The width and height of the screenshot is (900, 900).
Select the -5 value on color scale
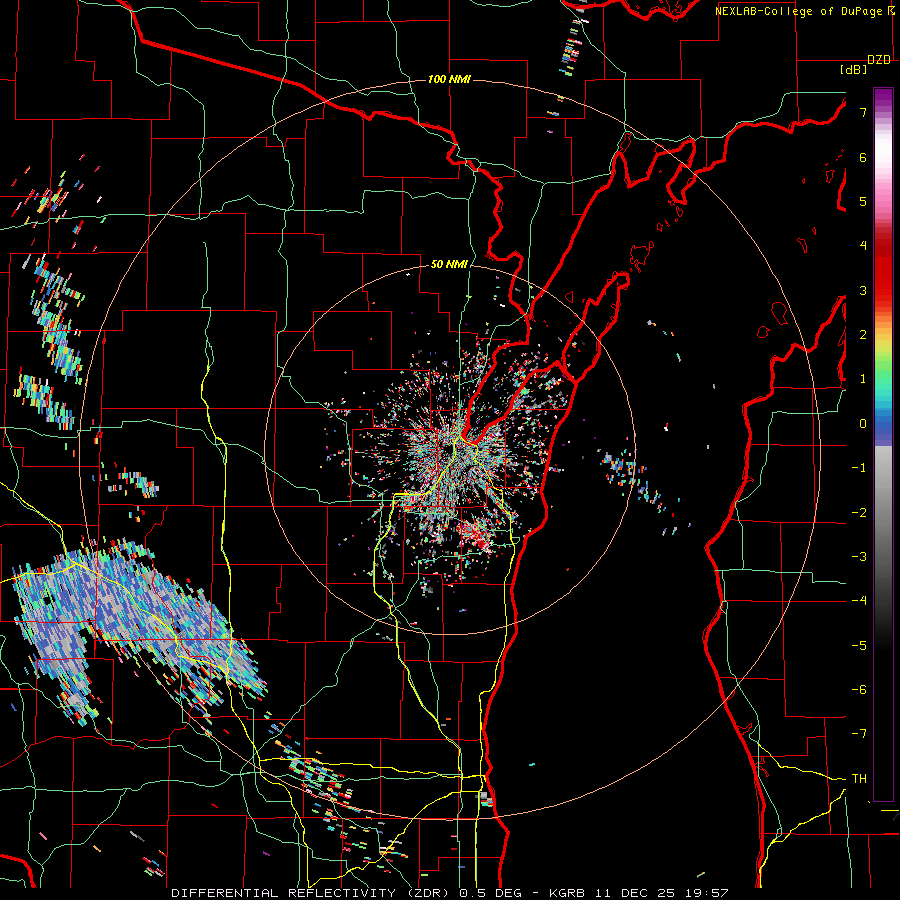(859, 646)
